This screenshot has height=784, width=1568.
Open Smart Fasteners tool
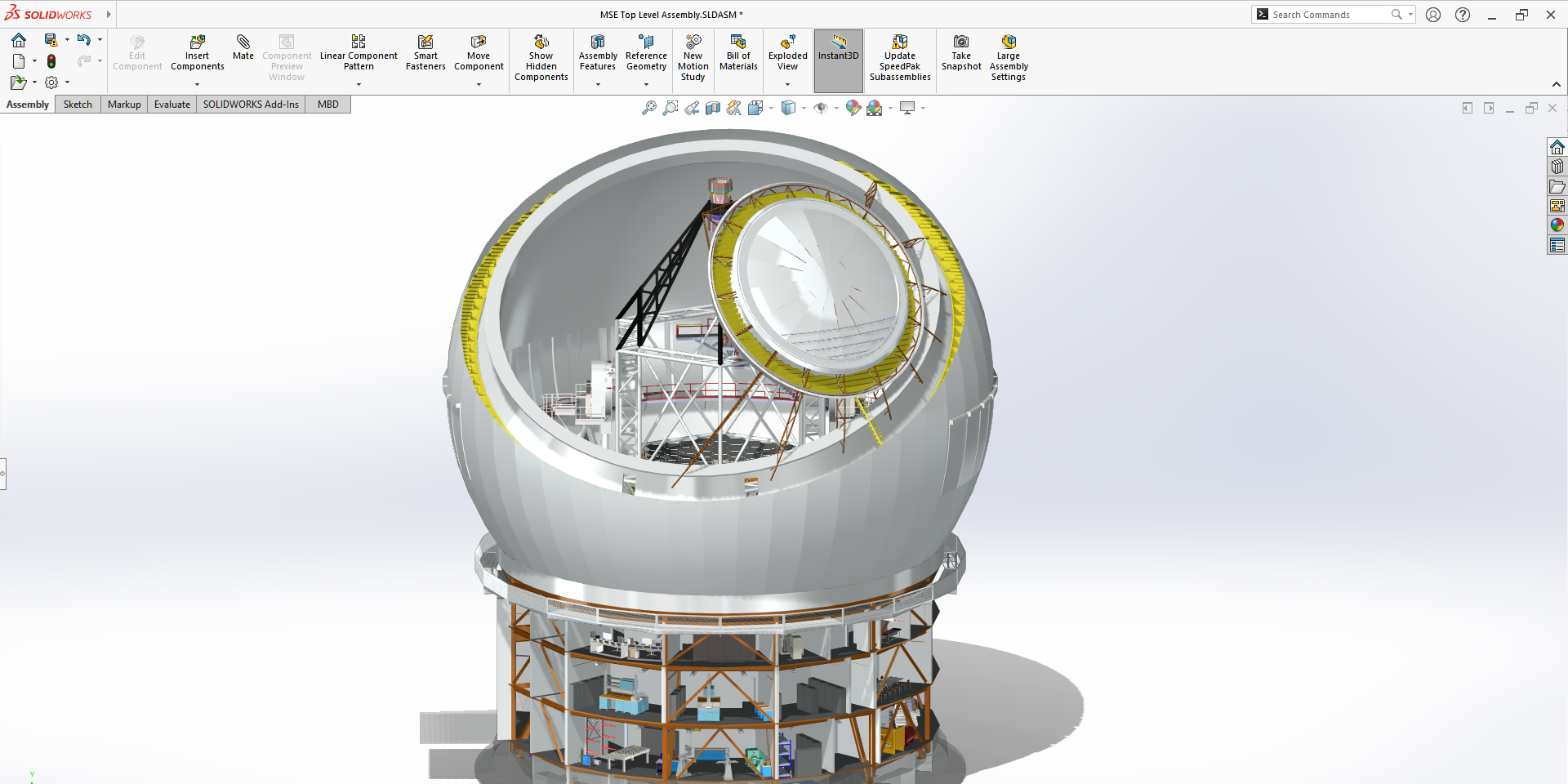tap(425, 42)
